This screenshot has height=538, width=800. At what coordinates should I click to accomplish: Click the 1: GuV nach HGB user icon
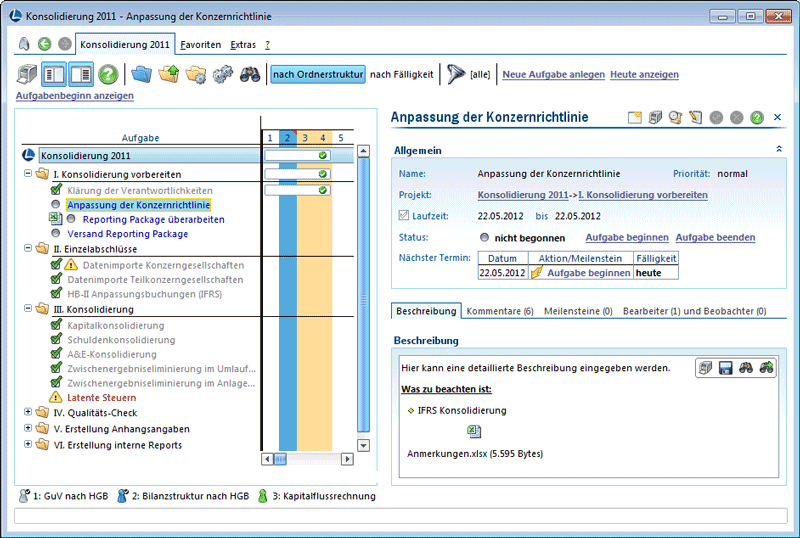pyautogui.click(x=24, y=496)
